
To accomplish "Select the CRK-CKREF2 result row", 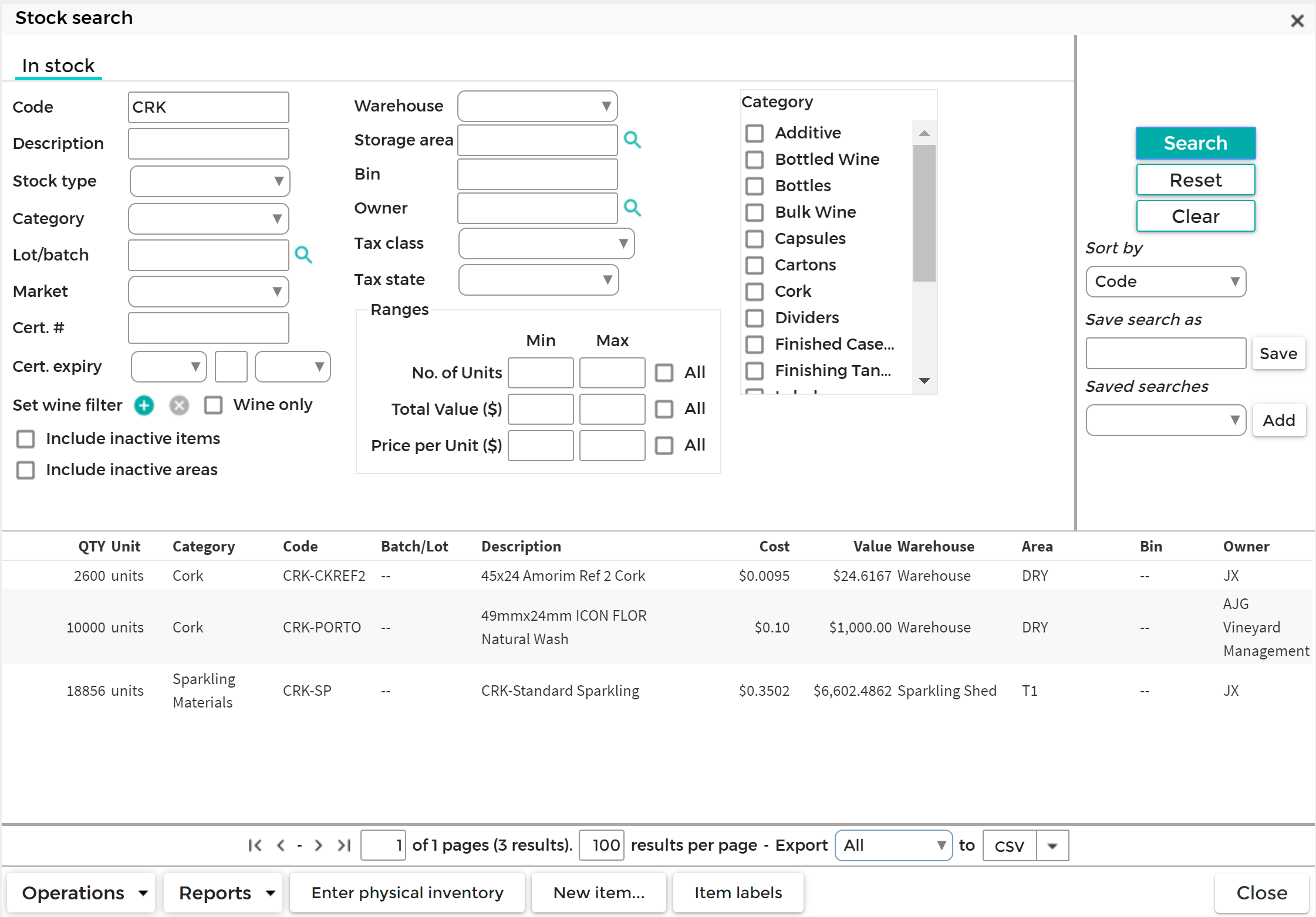I will click(657, 576).
